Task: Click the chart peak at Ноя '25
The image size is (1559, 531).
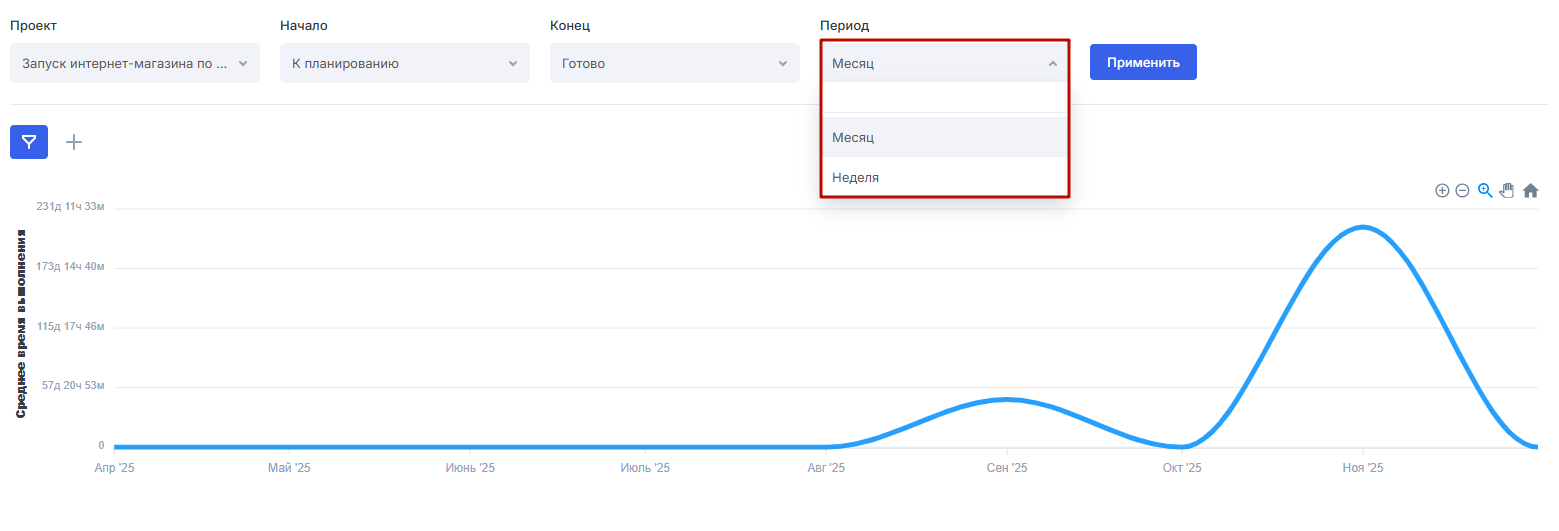Action: (1362, 227)
